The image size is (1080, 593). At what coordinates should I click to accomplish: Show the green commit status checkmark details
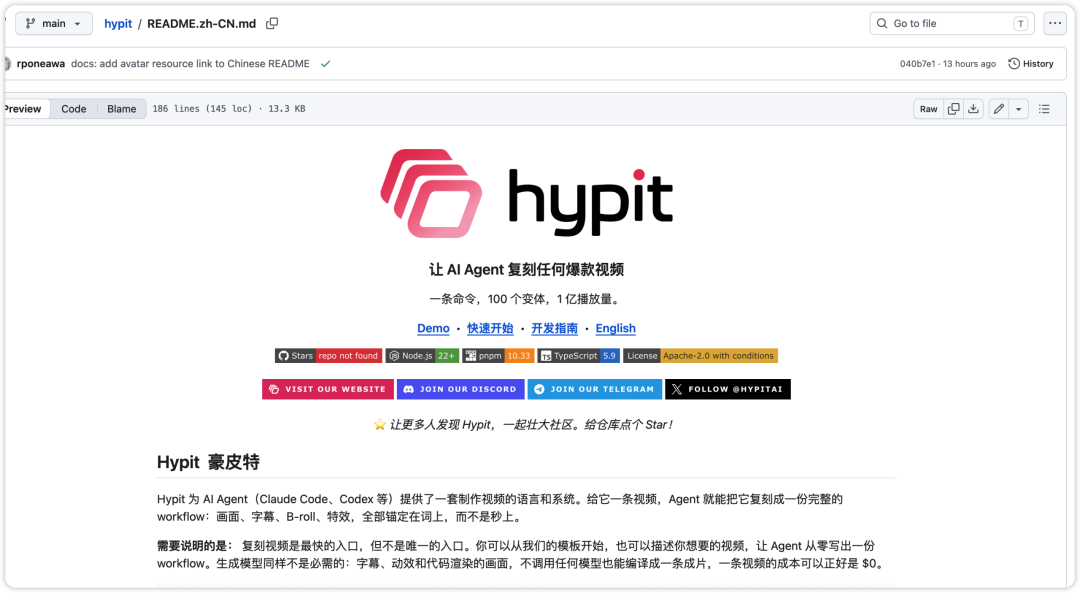(x=326, y=63)
